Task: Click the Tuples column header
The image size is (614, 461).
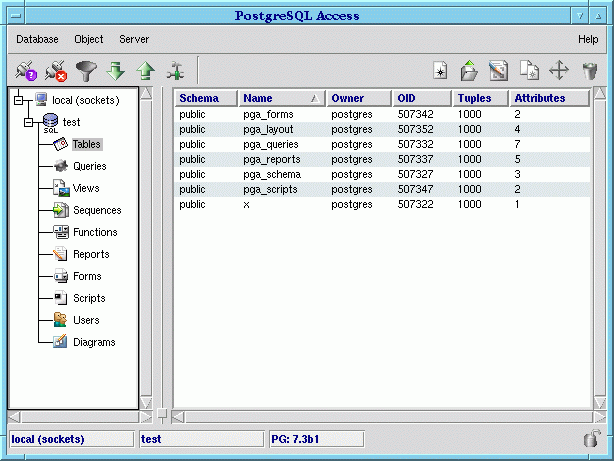Action: pyautogui.click(x=475, y=98)
